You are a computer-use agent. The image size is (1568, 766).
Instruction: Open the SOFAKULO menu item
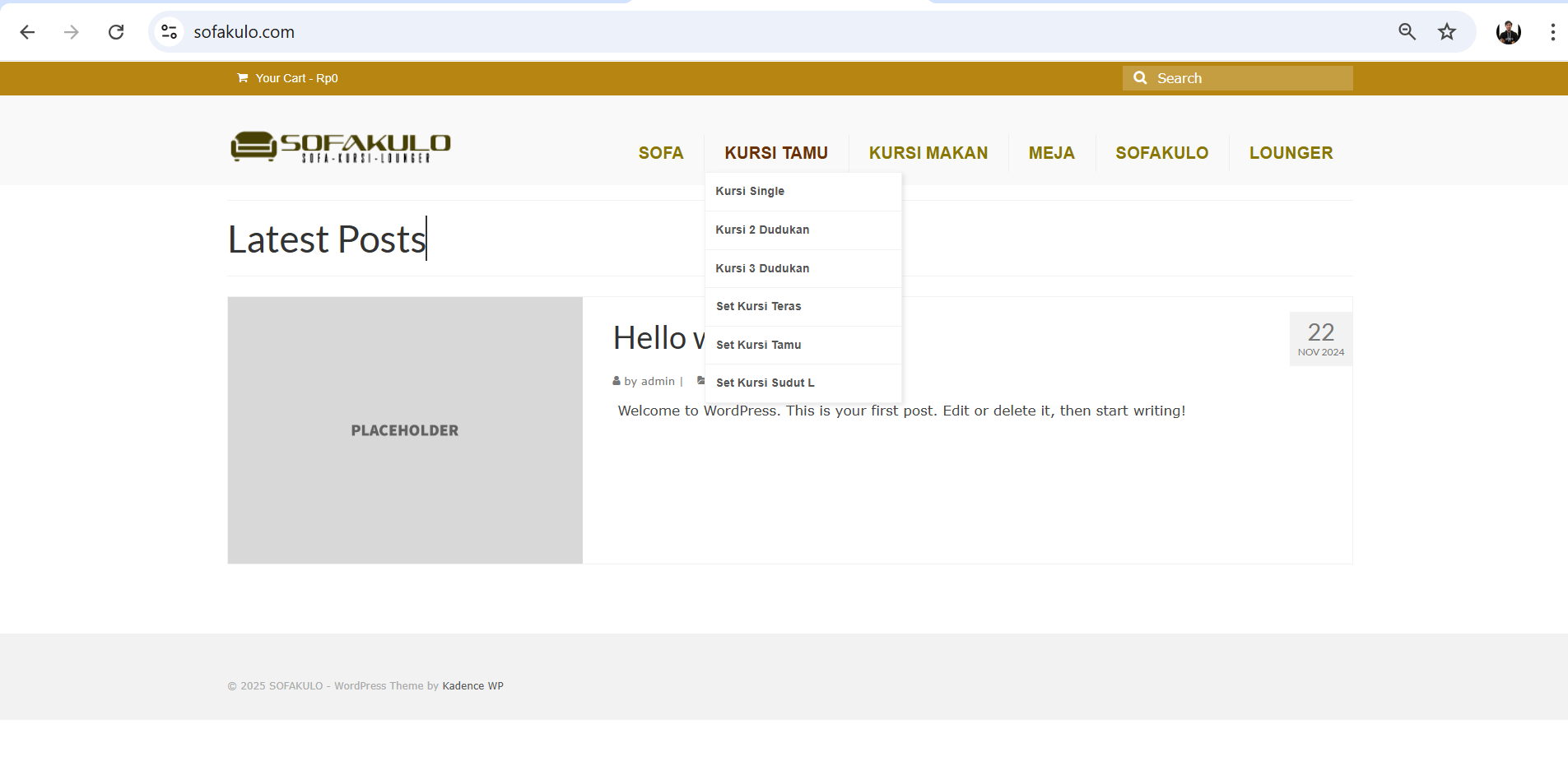point(1162,153)
